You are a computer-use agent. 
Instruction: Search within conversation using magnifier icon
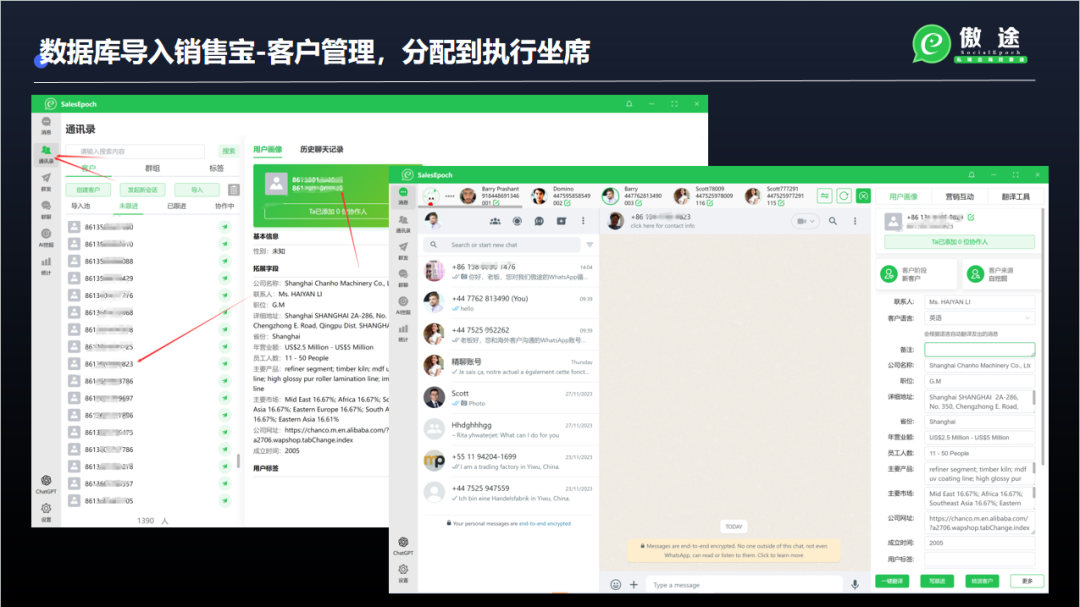click(833, 221)
